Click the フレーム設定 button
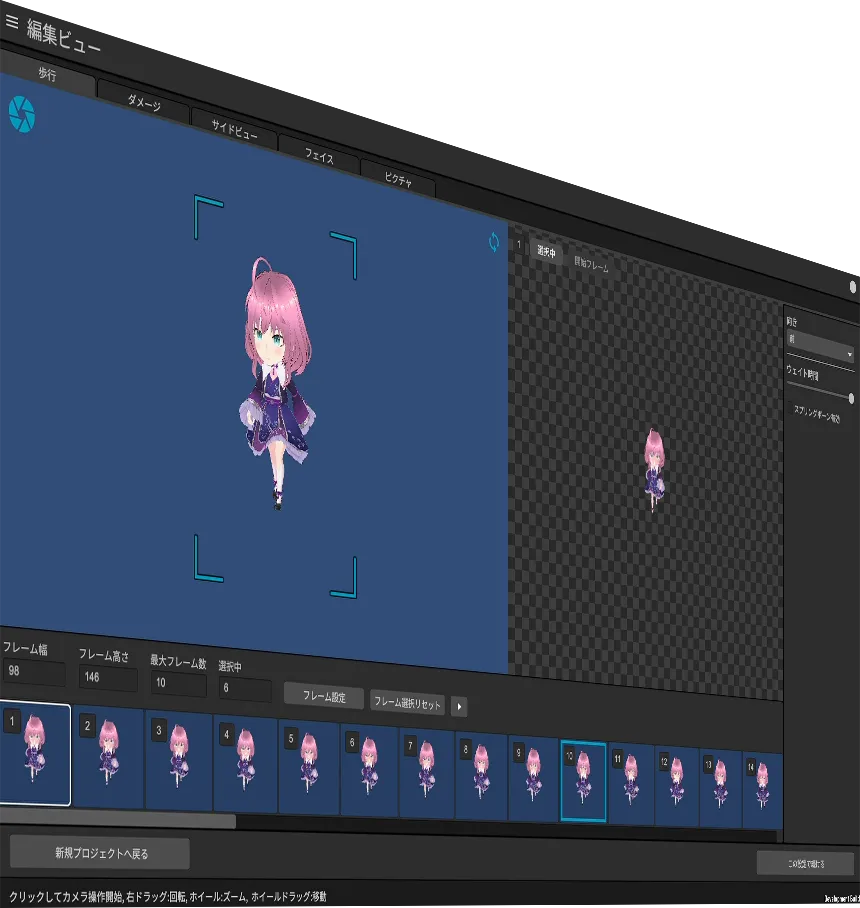This screenshot has height=908, width=860. [x=324, y=696]
